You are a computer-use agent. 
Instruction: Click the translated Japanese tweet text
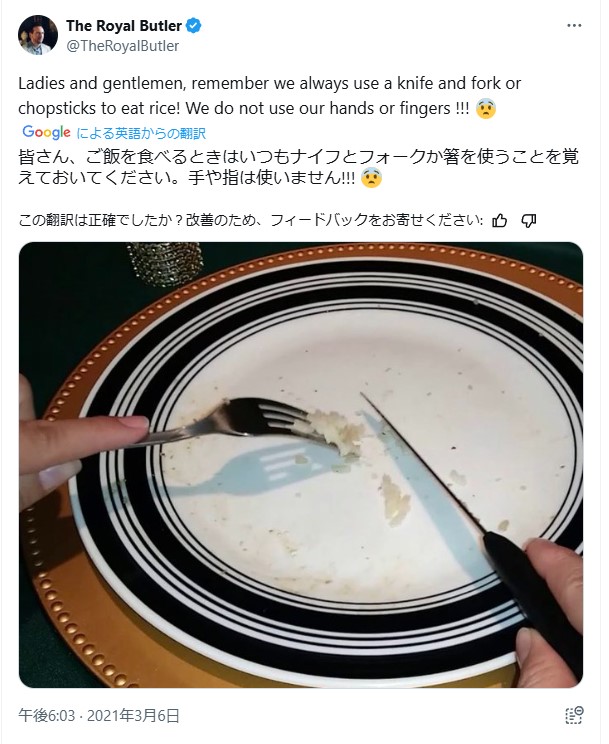(298, 167)
